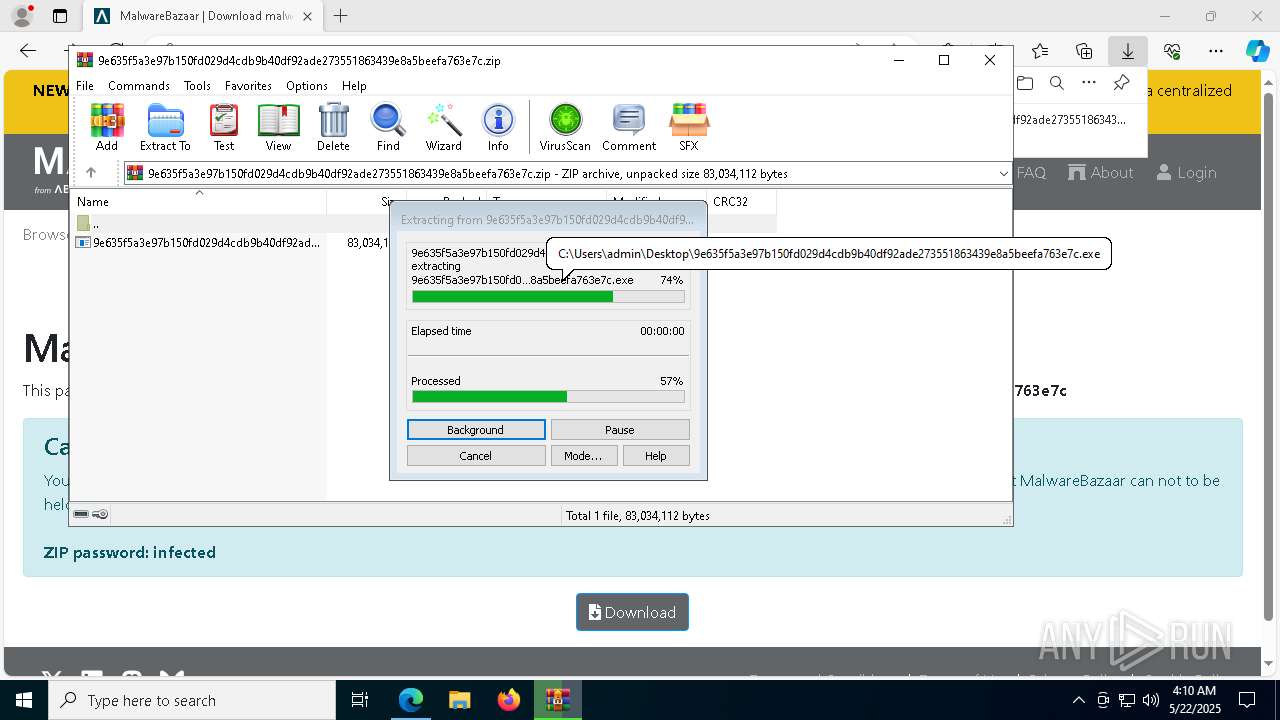Run VirusScan from the toolbar

565,127
